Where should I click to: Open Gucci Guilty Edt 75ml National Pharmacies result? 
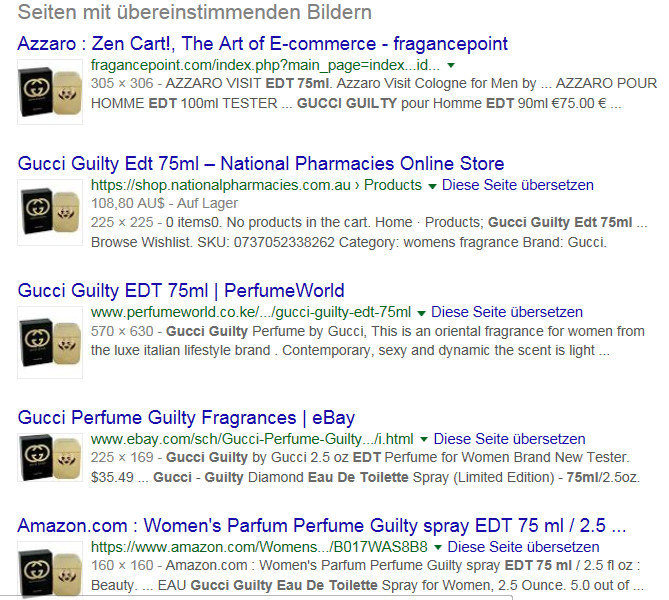tap(261, 164)
